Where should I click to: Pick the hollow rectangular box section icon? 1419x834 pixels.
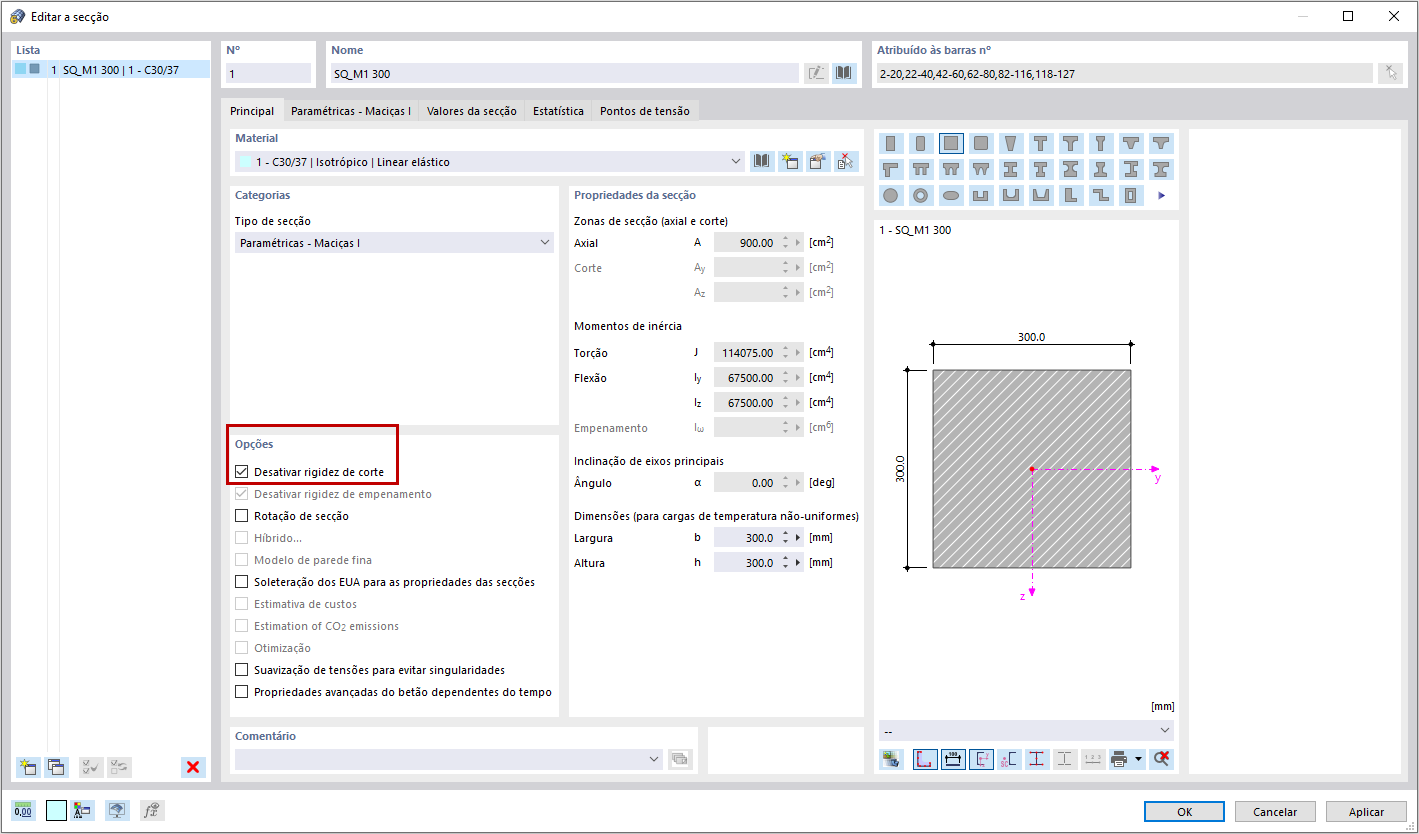(1131, 195)
